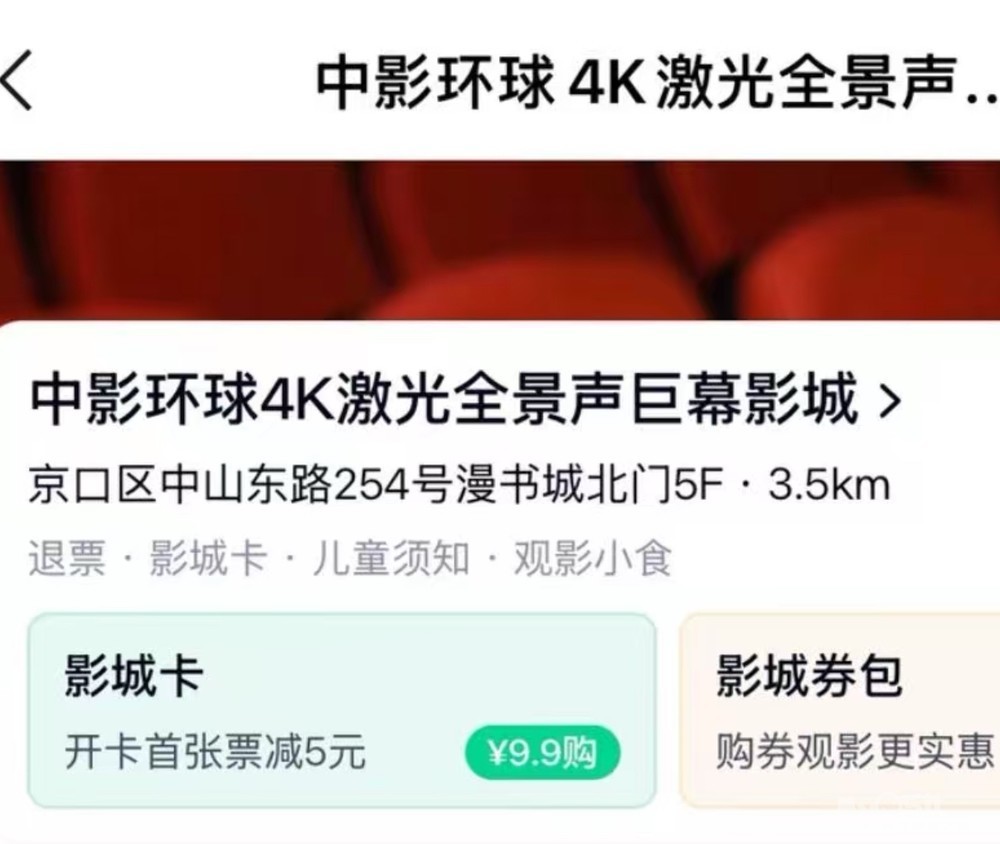Viewport: 1000px width, 844px height.
Task: Expand the chevron next to the cinema name
Action: tap(890, 401)
